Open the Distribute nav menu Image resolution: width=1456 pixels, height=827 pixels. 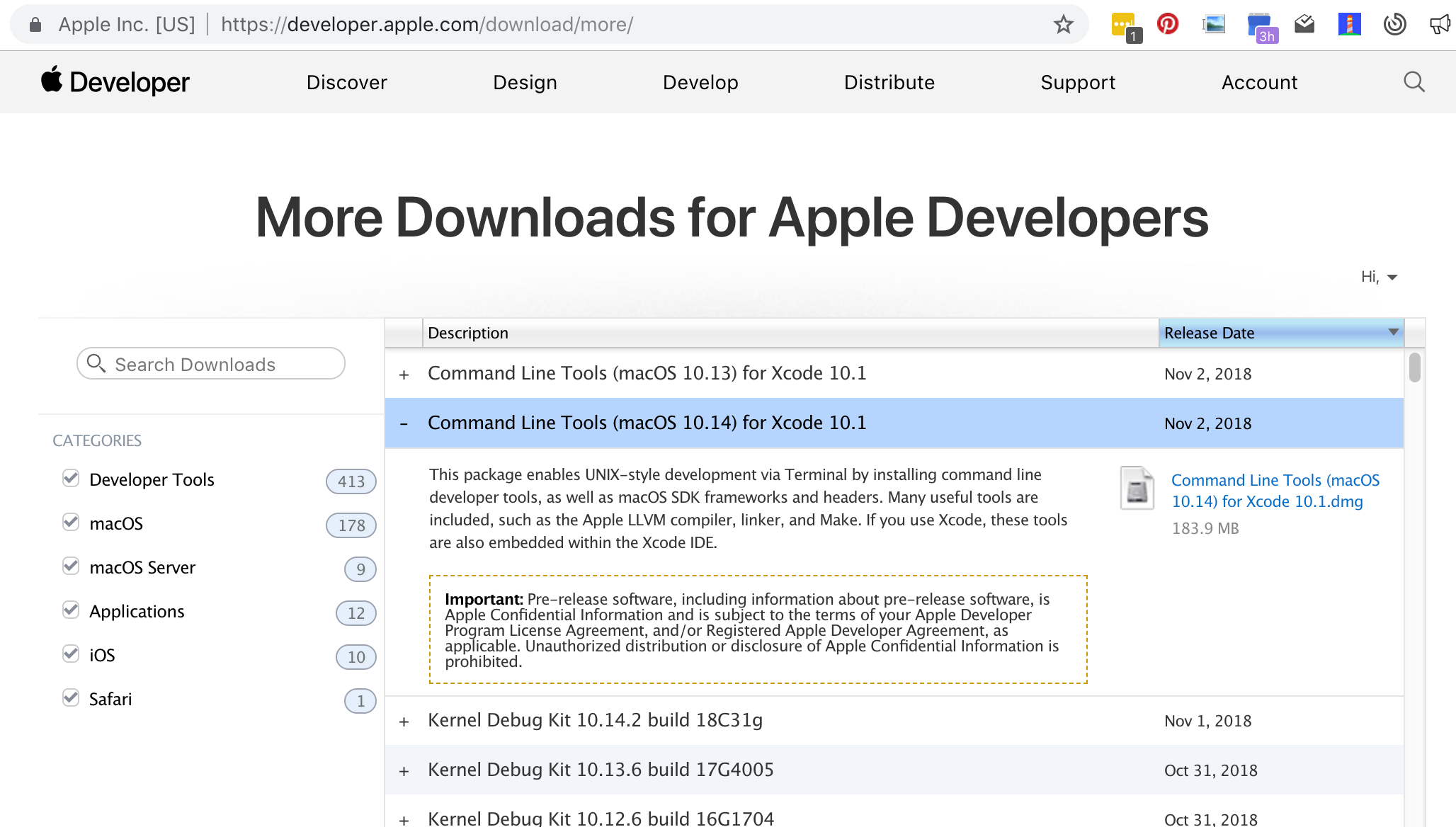889,82
